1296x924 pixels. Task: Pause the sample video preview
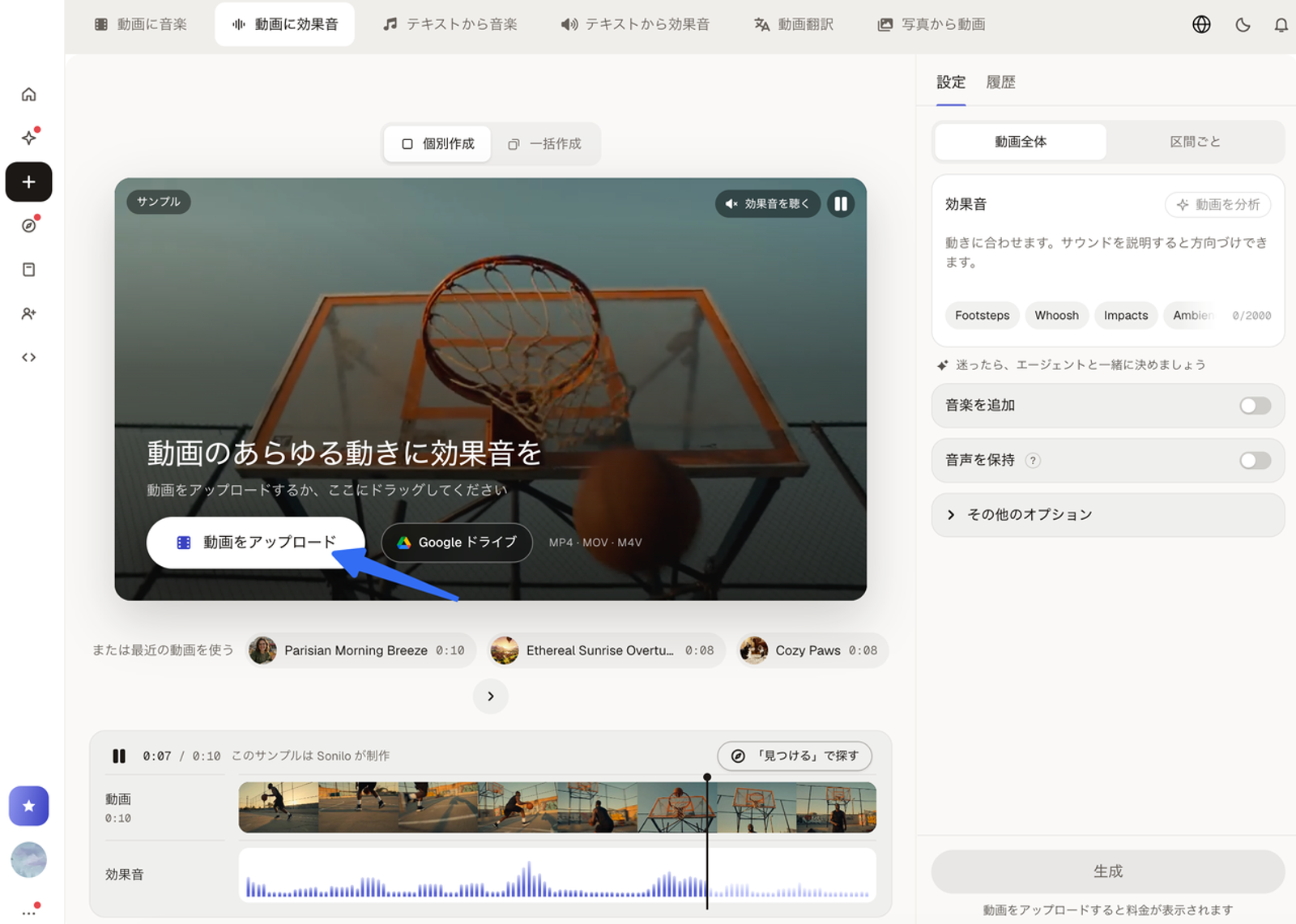click(x=841, y=204)
